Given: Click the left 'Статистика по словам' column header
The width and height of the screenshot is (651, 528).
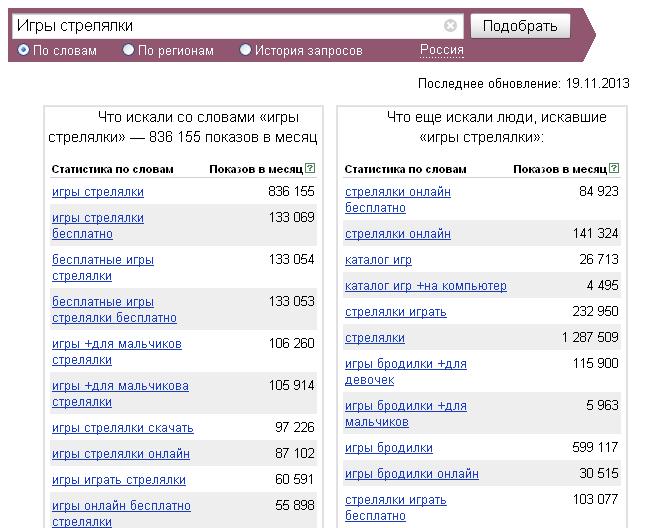Looking at the screenshot, I should point(113,169).
